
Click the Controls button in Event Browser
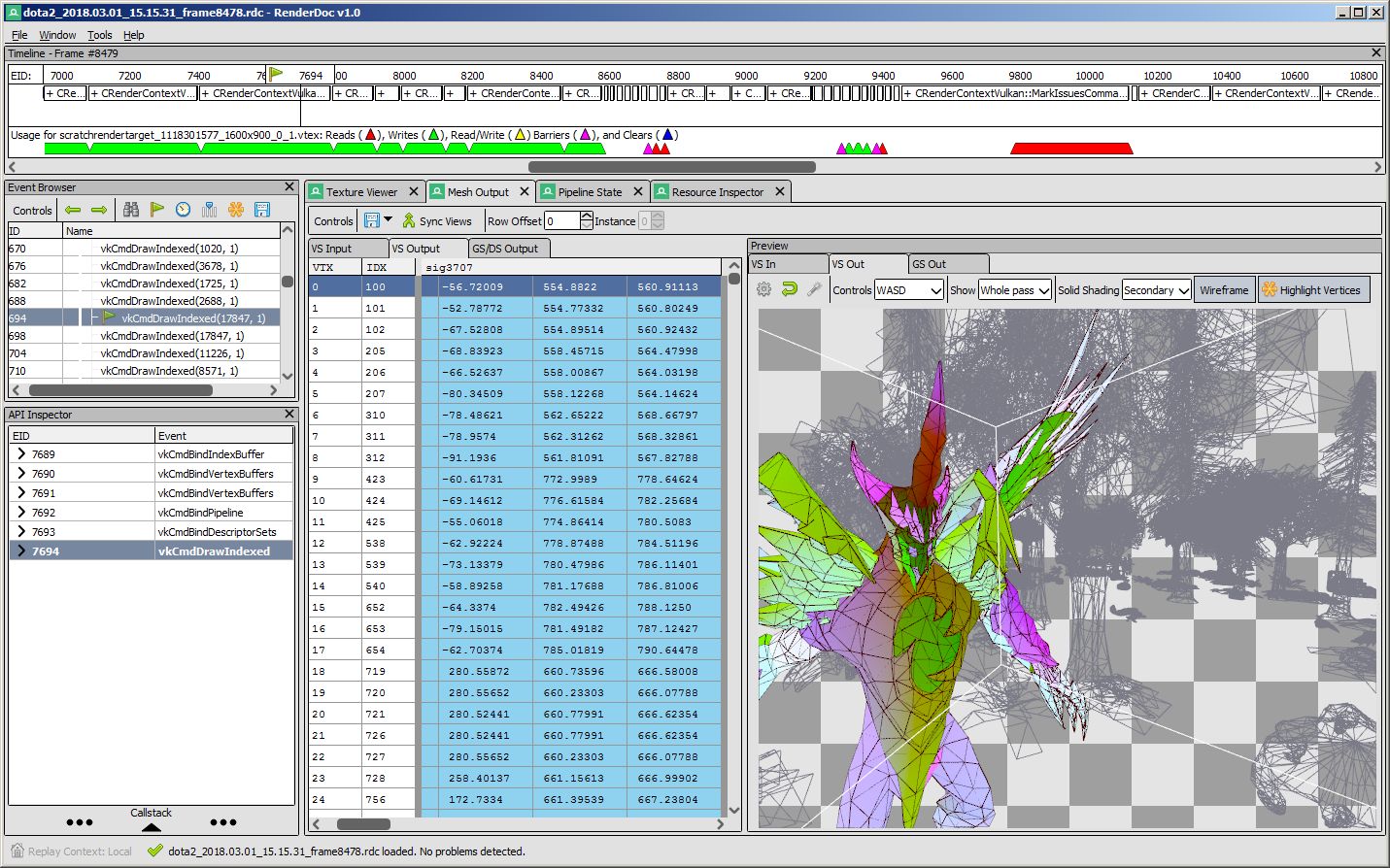coord(31,210)
